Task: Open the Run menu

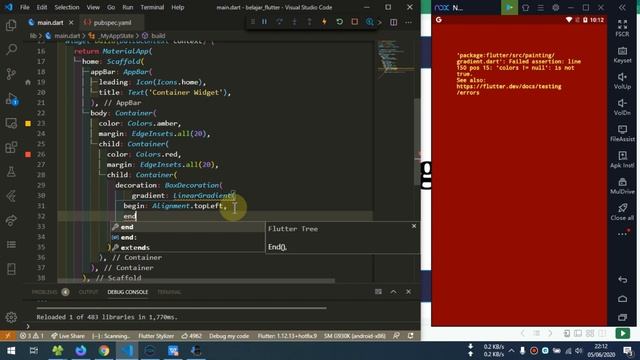Action: (128, 7)
